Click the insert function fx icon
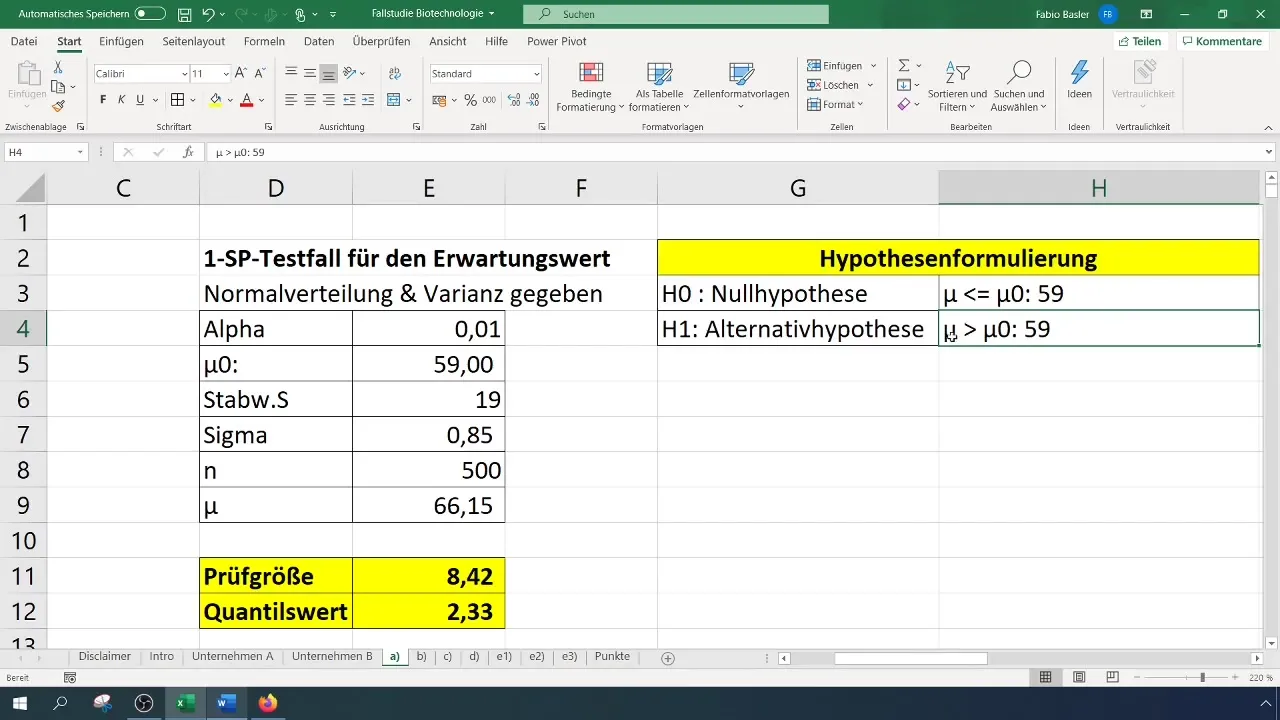The width and height of the screenshot is (1280, 720). (188, 152)
